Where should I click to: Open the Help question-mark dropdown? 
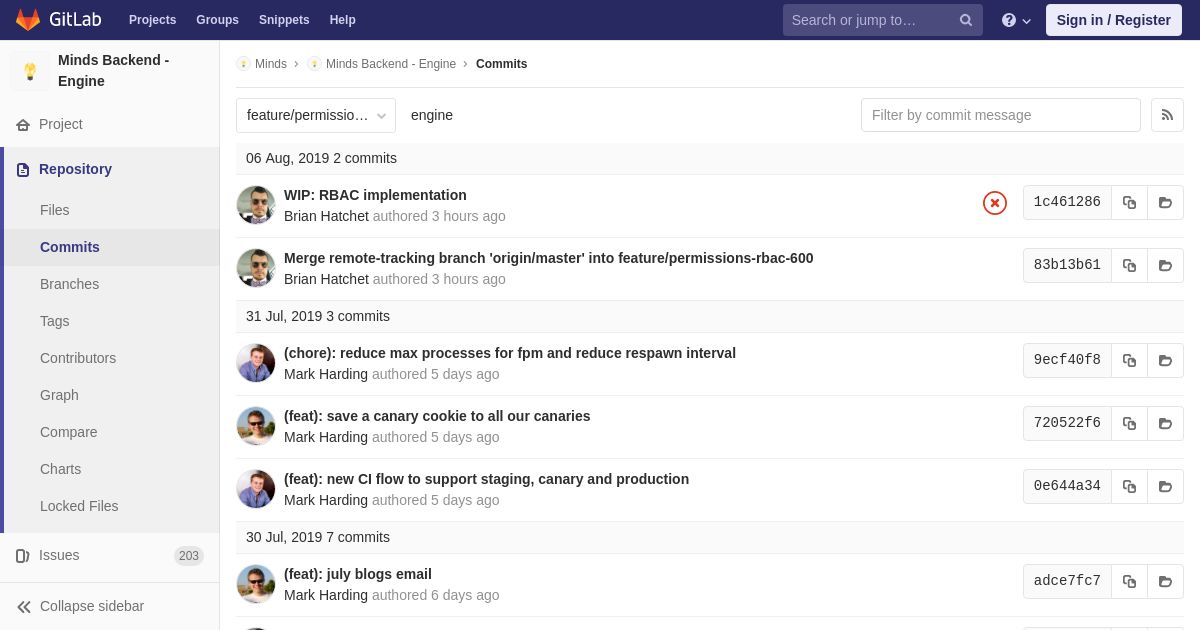(1016, 20)
